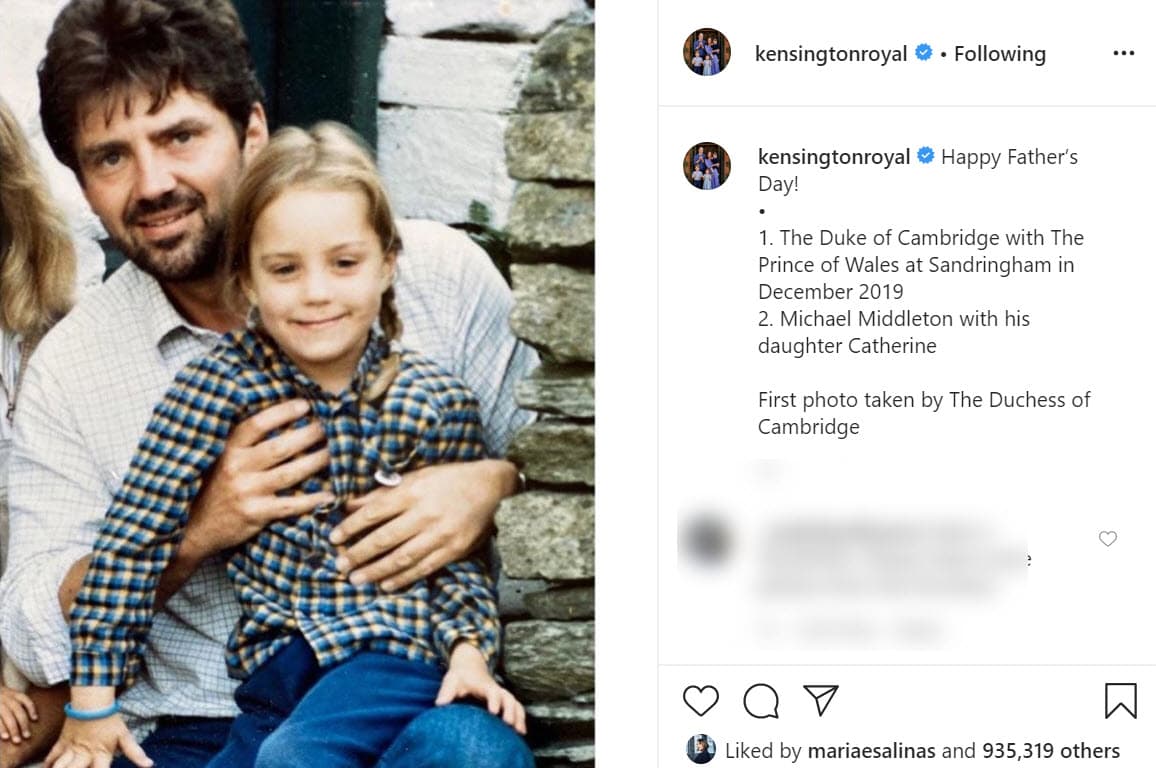Image resolution: width=1156 pixels, height=768 pixels.
Task: Click kensingtonroyal username in the caption
Action: coord(833,157)
